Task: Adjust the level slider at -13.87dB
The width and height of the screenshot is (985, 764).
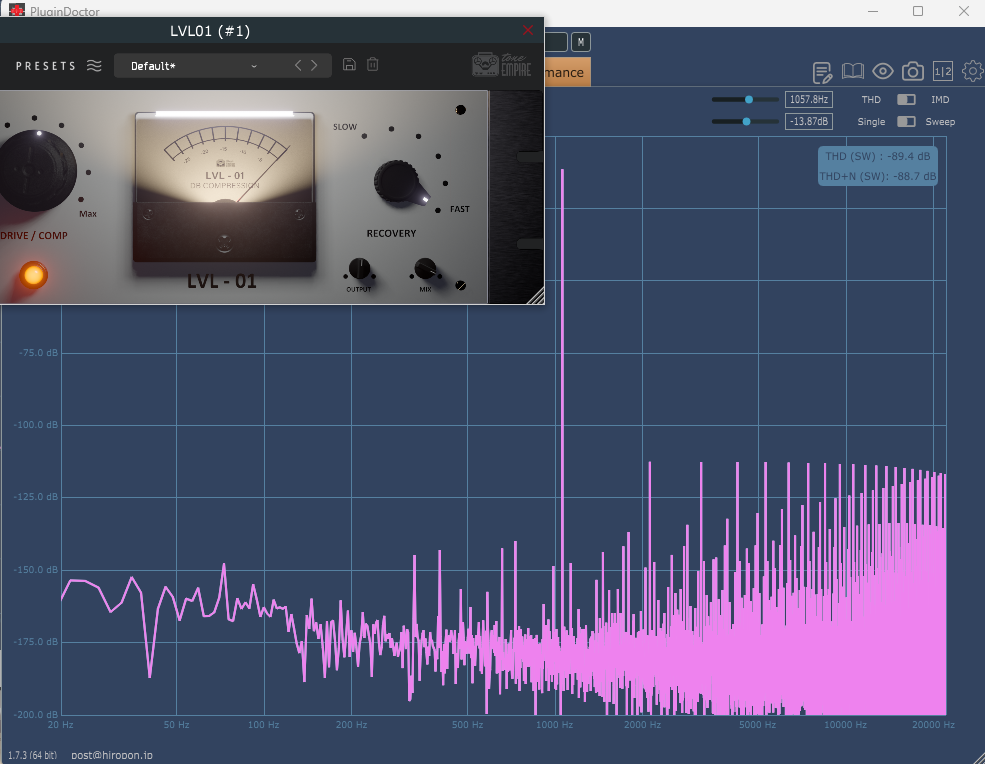Action: pos(745,121)
